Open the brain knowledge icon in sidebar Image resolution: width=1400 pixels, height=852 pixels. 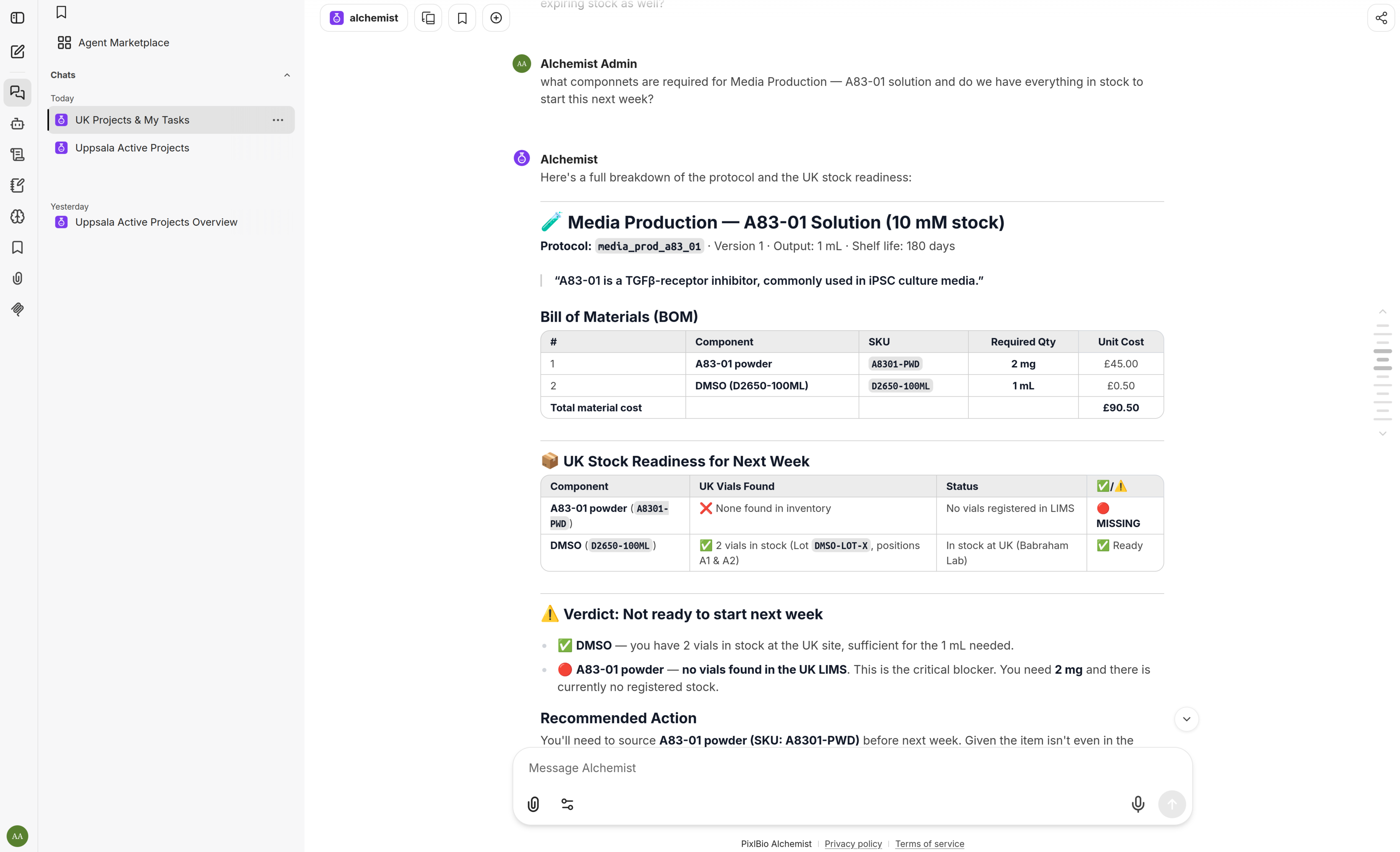pyautogui.click(x=18, y=216)
